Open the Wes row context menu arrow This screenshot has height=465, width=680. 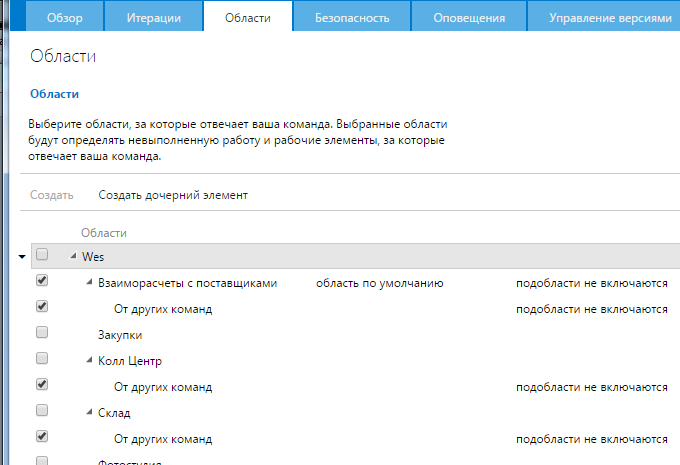click(22, 257)
